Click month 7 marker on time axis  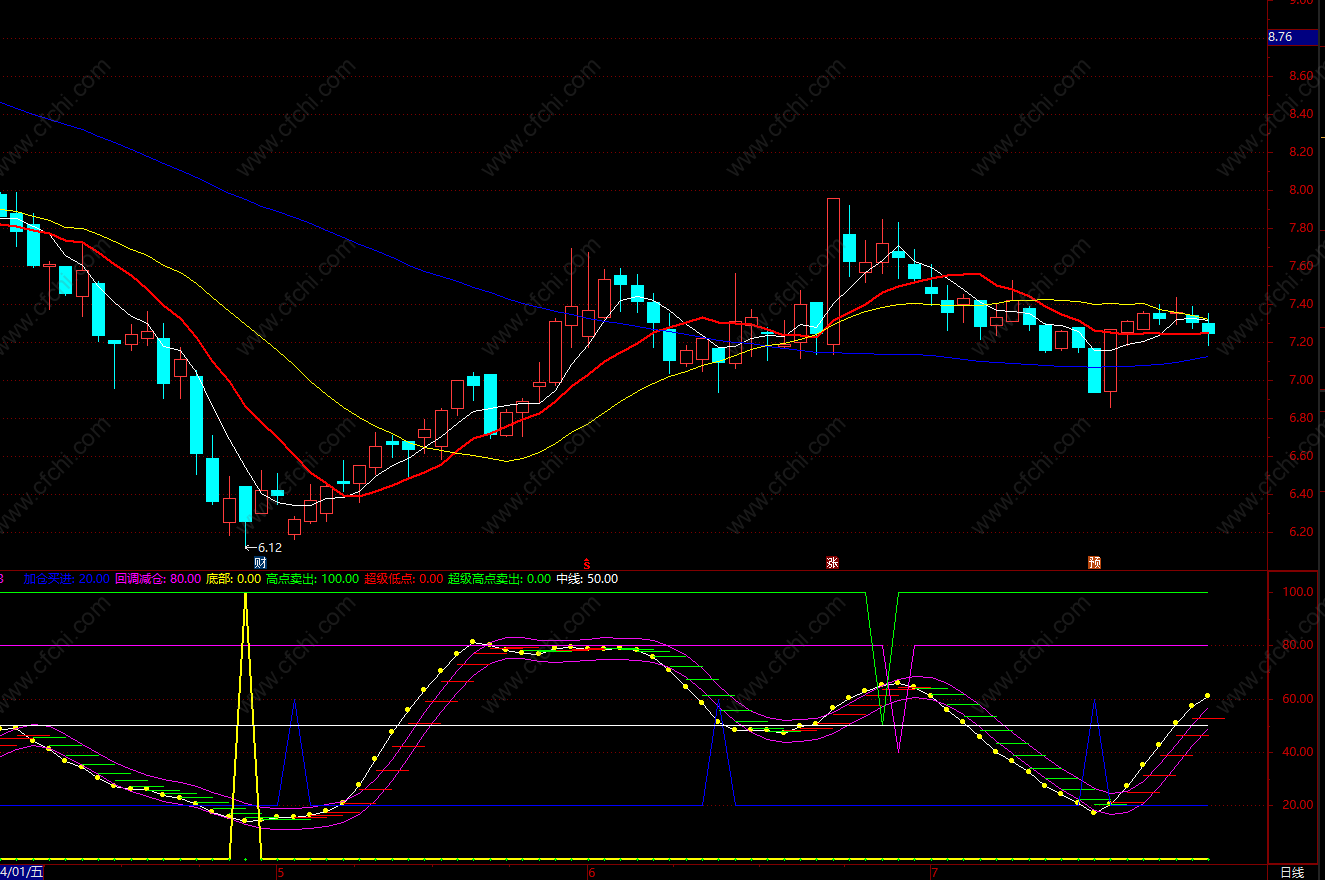[x=934, y=873]
